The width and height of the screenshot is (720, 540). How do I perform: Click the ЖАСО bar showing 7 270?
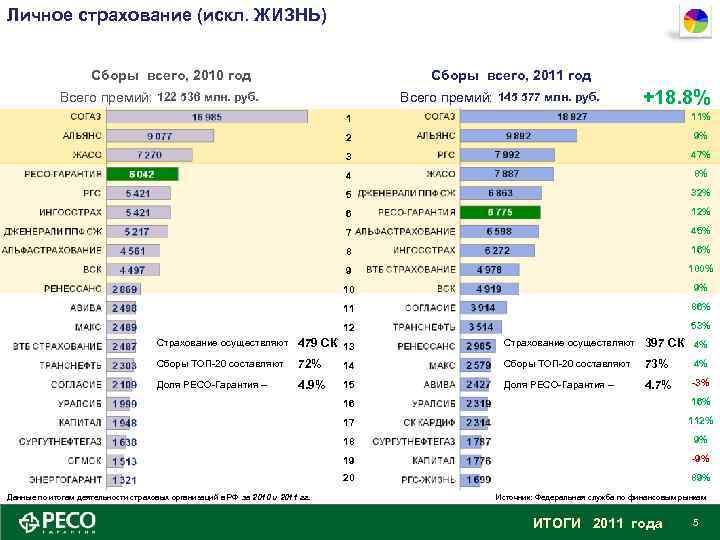pos(150,155)
